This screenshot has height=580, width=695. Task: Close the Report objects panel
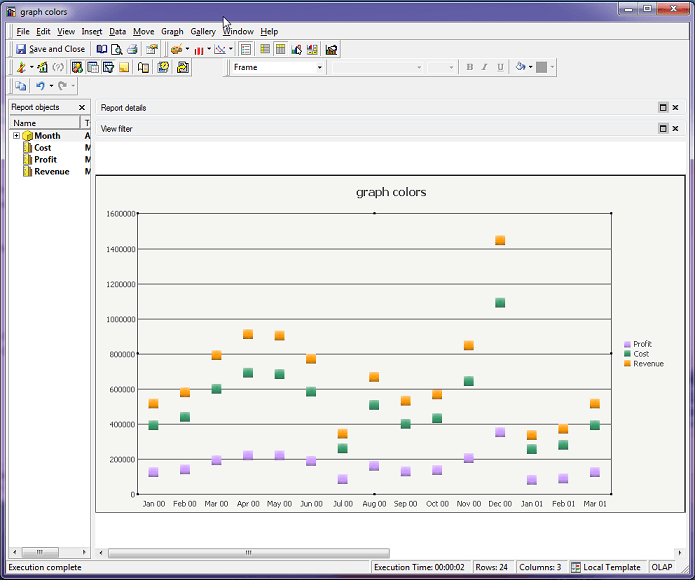[82, 107]
